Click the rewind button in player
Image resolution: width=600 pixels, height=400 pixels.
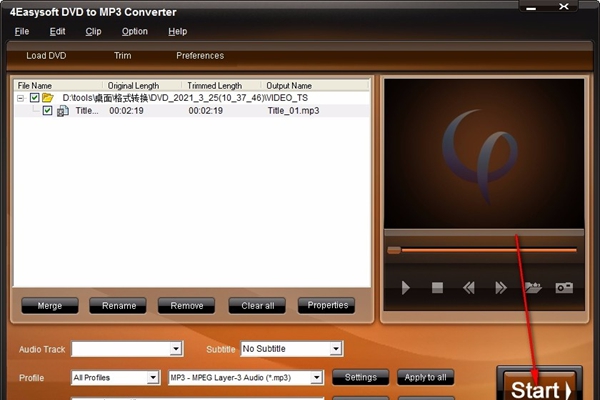tap(469, 287)
